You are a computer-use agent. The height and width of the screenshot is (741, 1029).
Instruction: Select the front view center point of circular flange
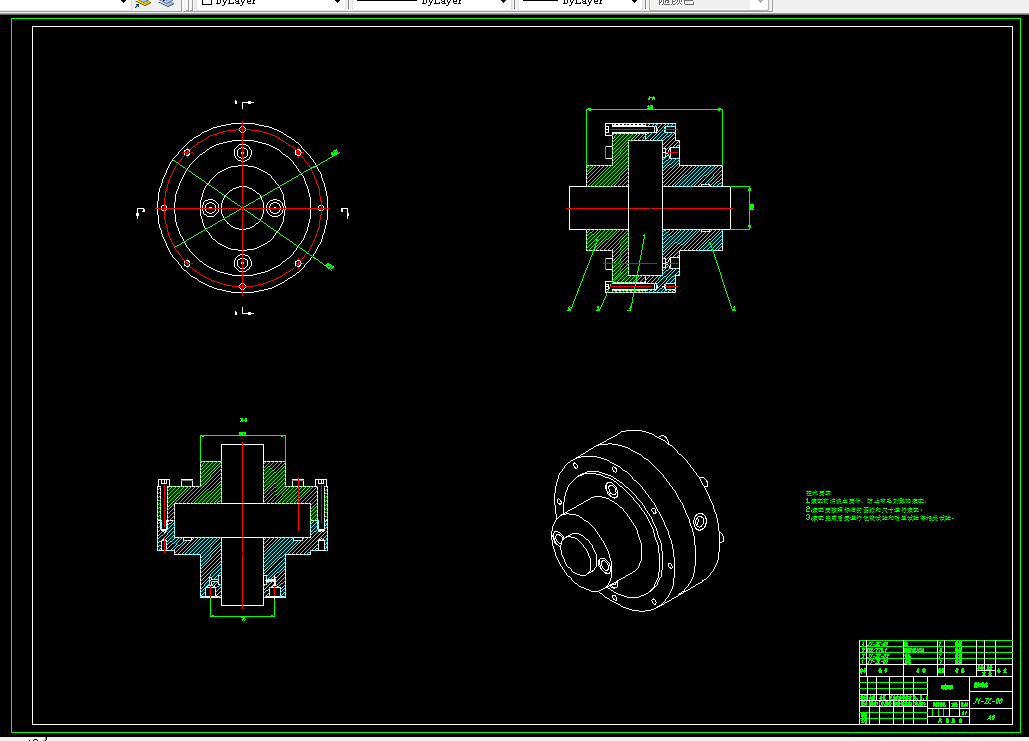coord(243,208)
